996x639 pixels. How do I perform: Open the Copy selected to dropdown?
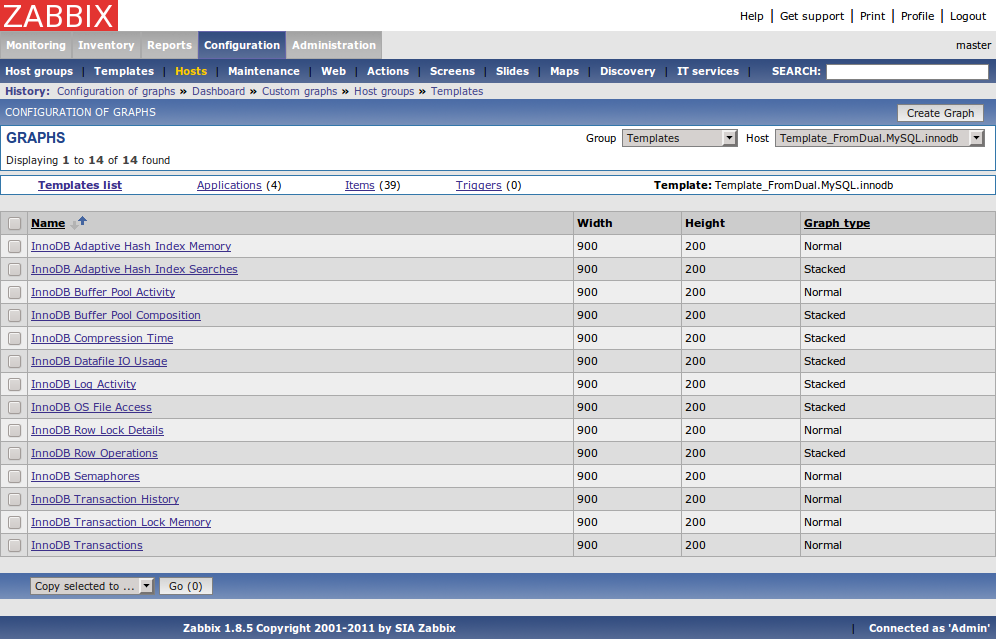[x=91, y=586]
